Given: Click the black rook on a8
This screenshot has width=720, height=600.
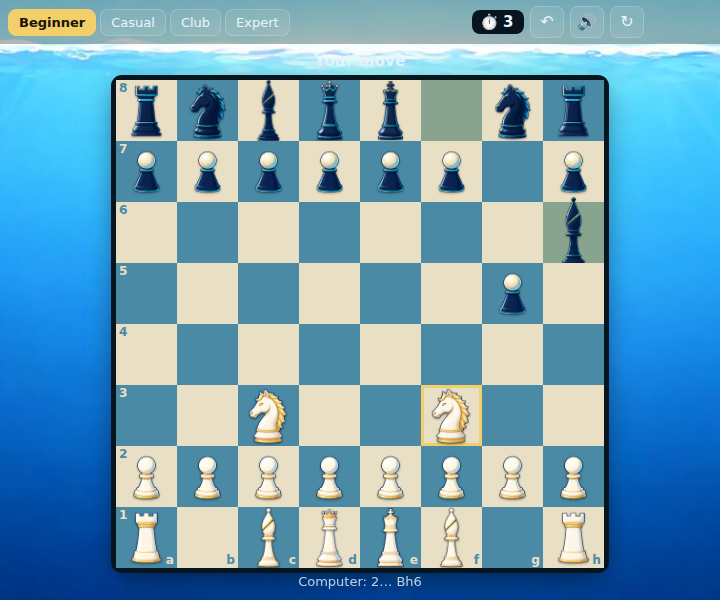Looking at the screenshot, I should 146,110.
